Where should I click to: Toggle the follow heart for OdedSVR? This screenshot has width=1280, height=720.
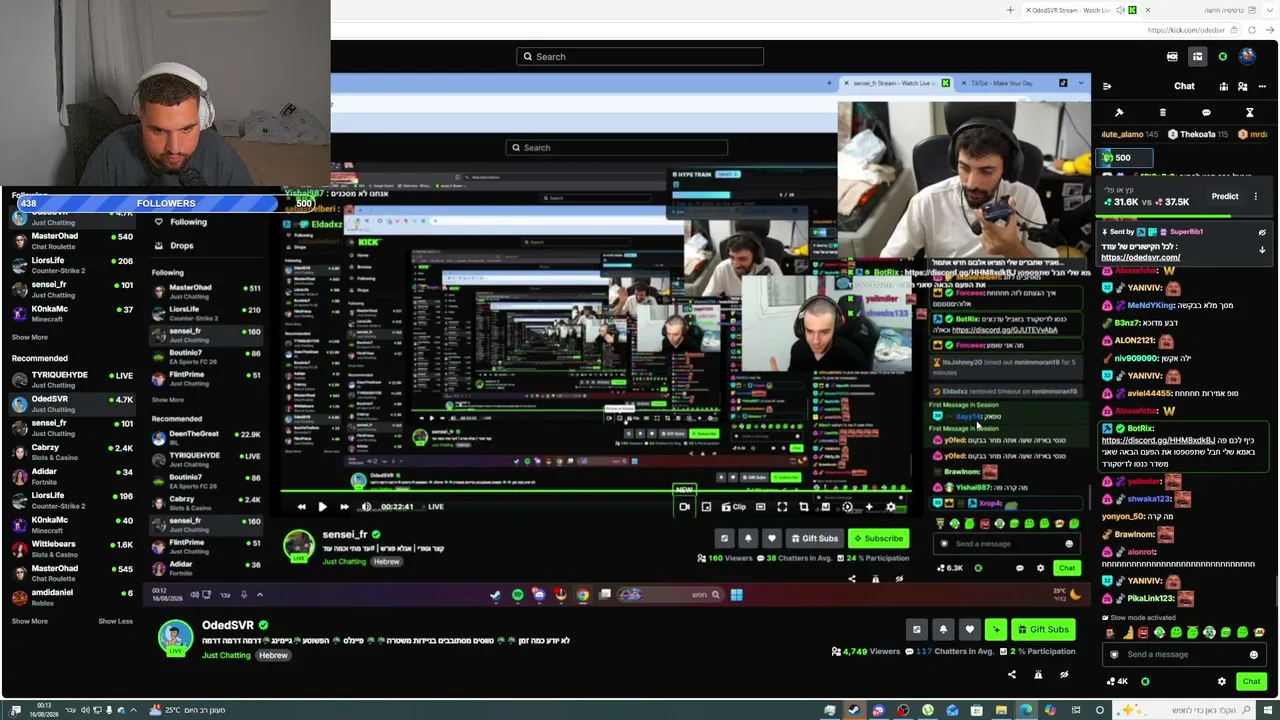(x=969, y=629)
